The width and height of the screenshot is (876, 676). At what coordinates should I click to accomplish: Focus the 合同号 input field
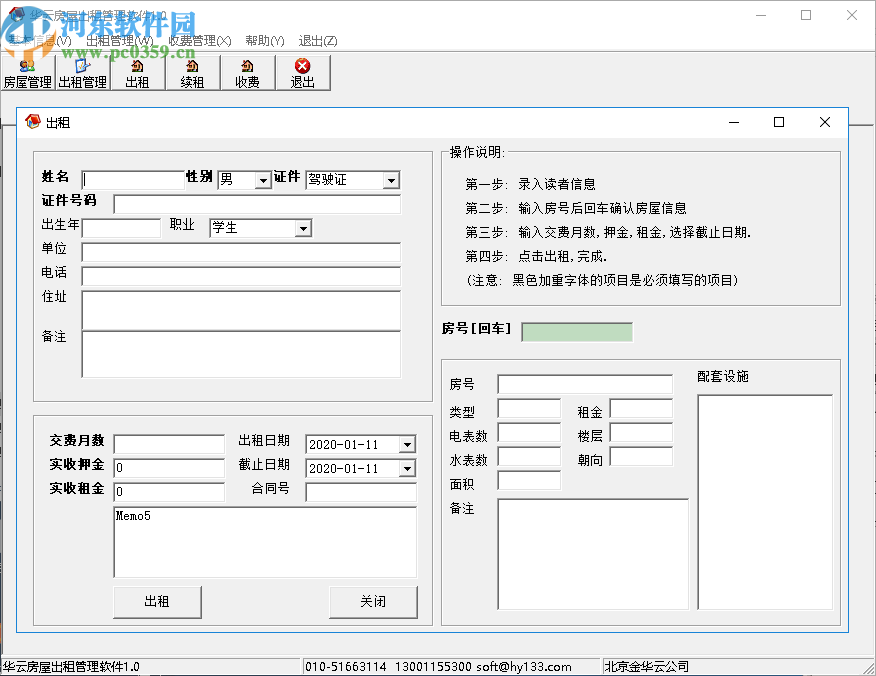click(x=361, y=492)
